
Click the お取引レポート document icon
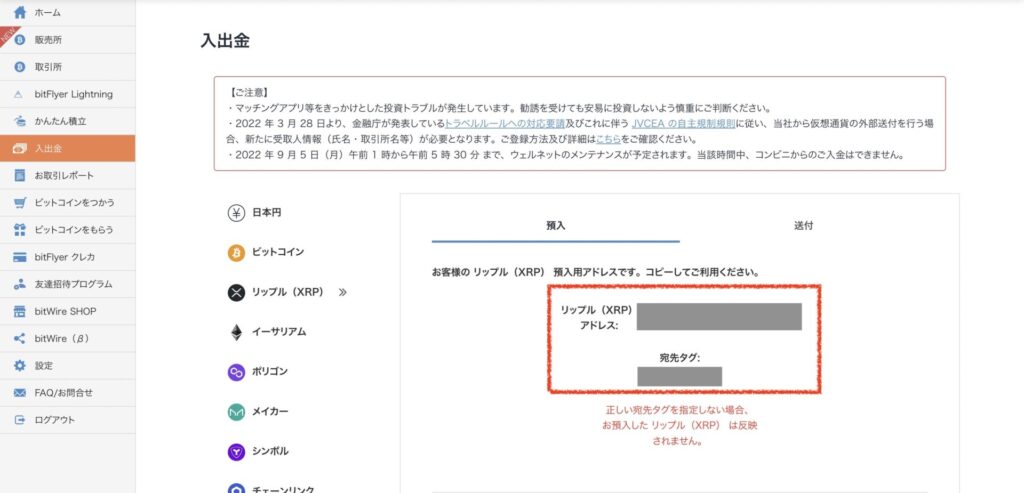pos(20,176)
